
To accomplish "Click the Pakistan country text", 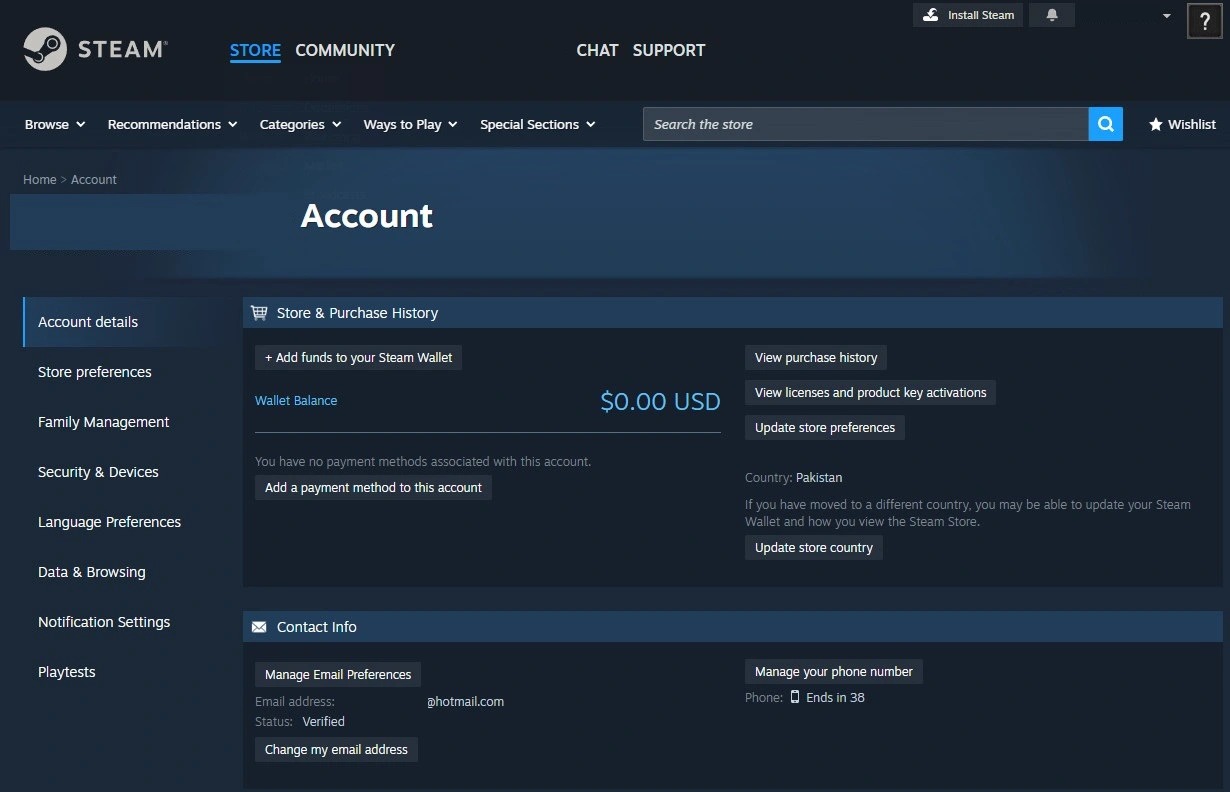I will pyautogui.click(x=819, y=478).
